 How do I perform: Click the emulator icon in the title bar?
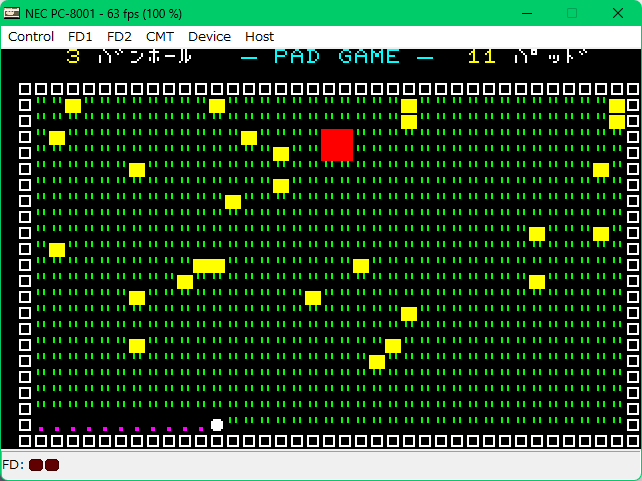(x=12, y=12)
